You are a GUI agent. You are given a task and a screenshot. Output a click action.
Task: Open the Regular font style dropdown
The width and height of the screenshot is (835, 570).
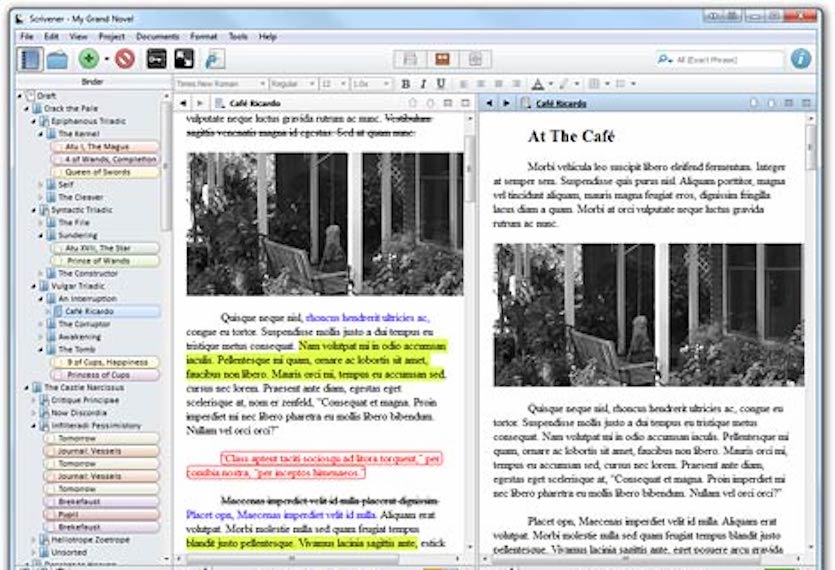(x=293, y=84)
